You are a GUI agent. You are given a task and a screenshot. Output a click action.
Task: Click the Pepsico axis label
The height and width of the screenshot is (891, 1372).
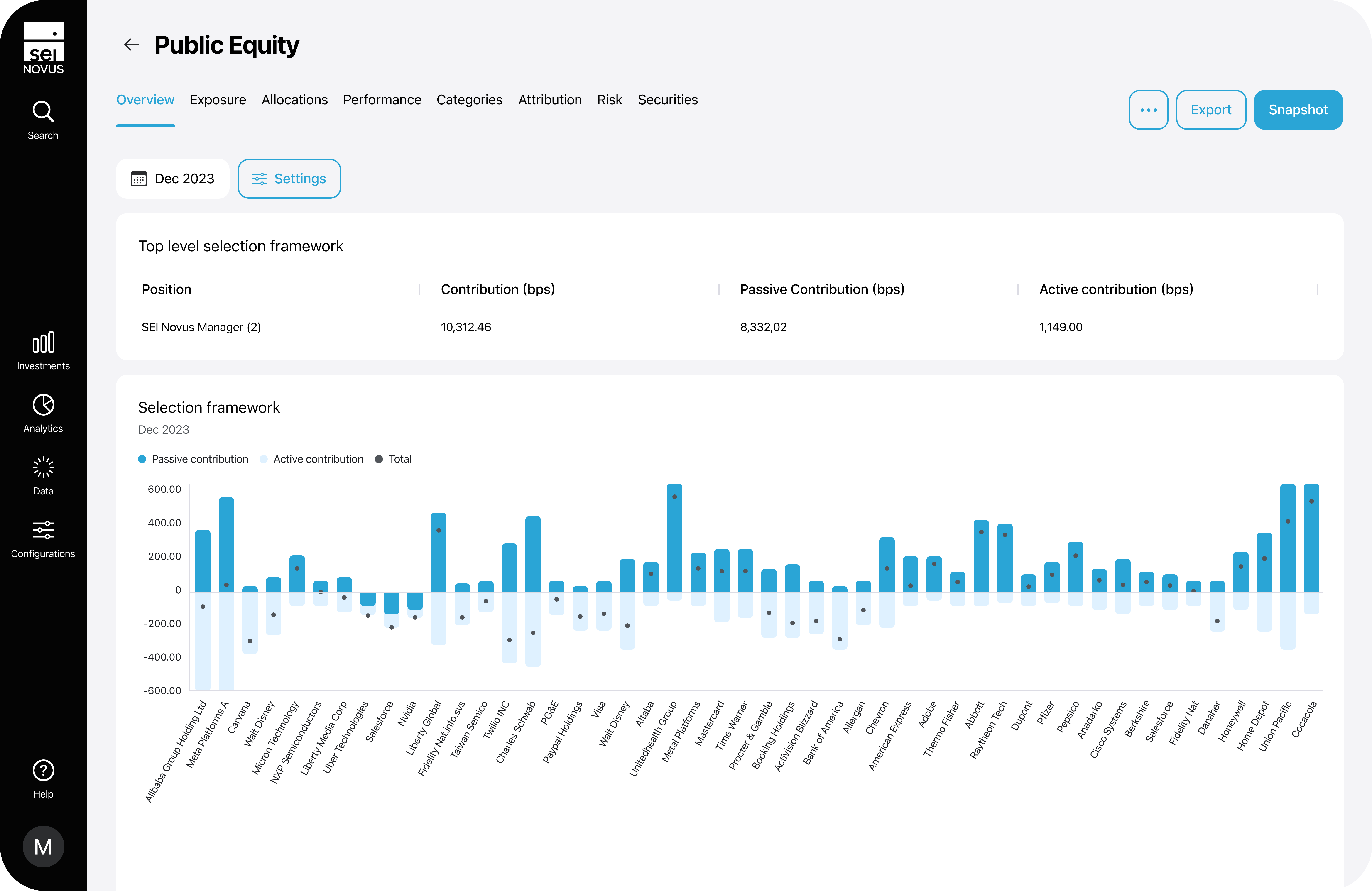tap(1068, 717)
